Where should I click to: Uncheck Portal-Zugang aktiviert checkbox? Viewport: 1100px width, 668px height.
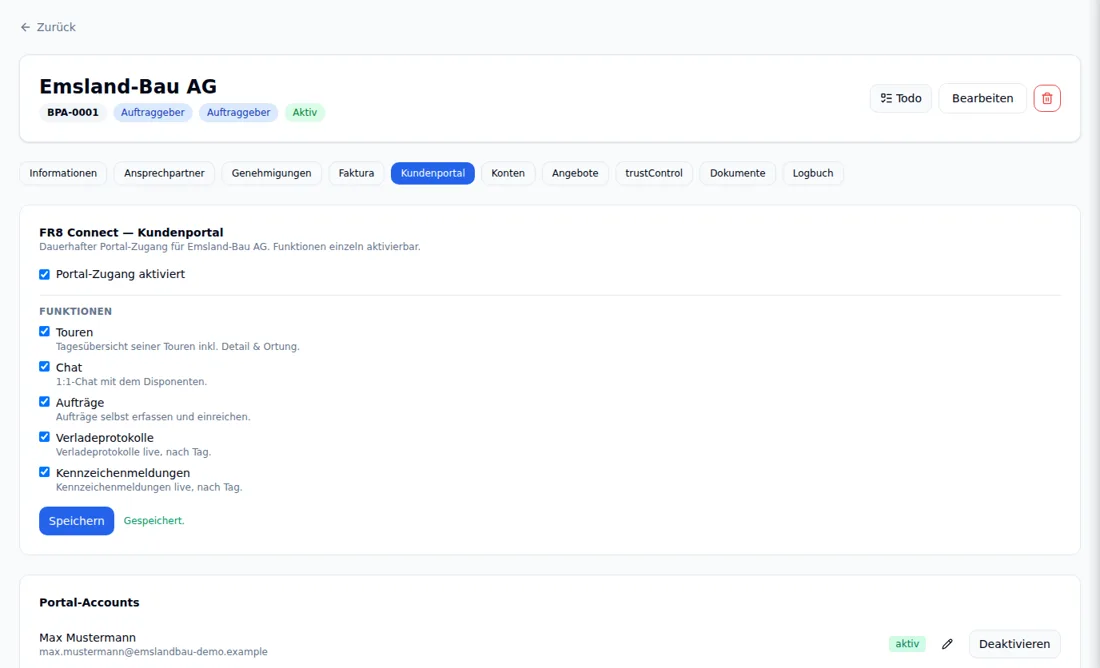[x=44, y=274]
